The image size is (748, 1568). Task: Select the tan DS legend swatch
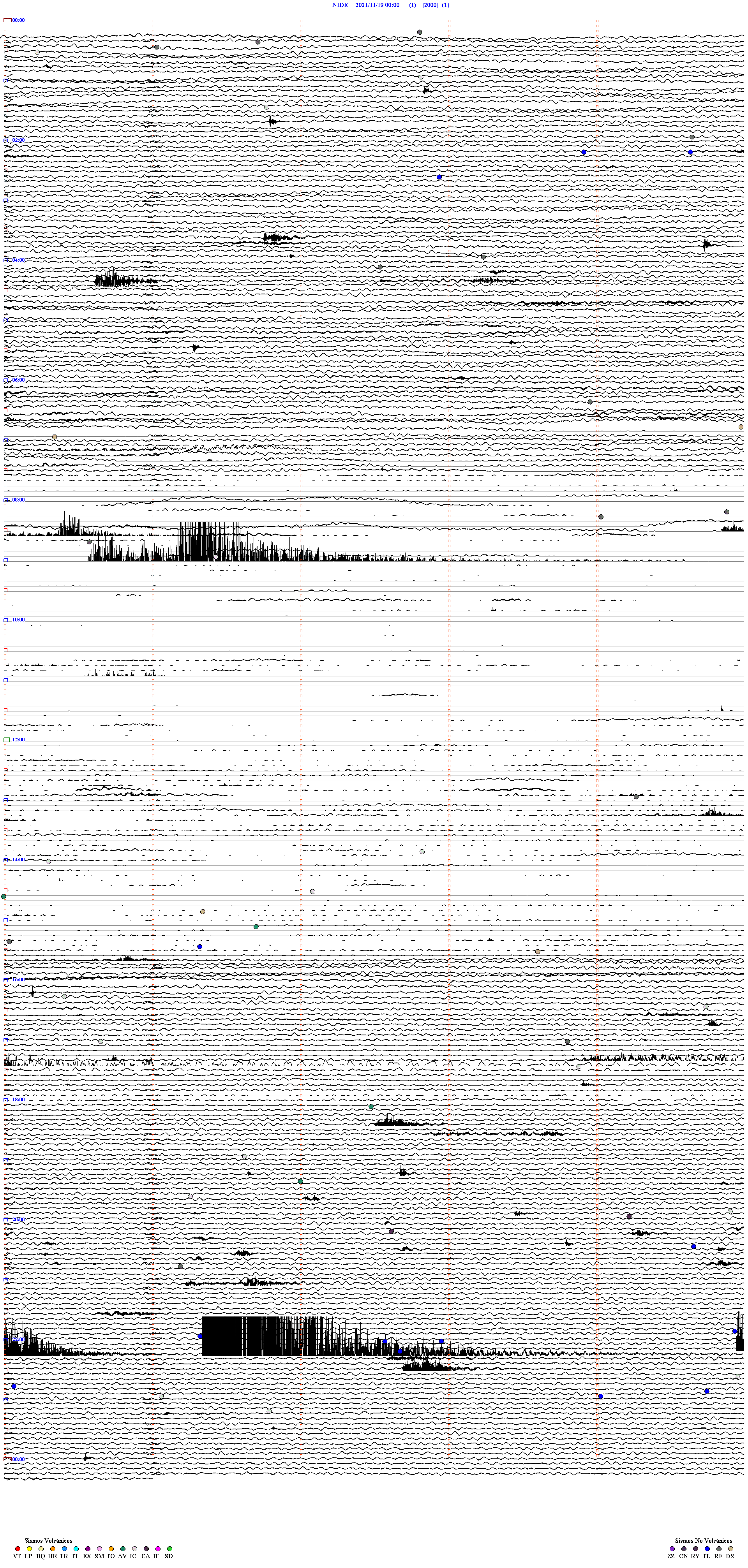[730, 1549]
